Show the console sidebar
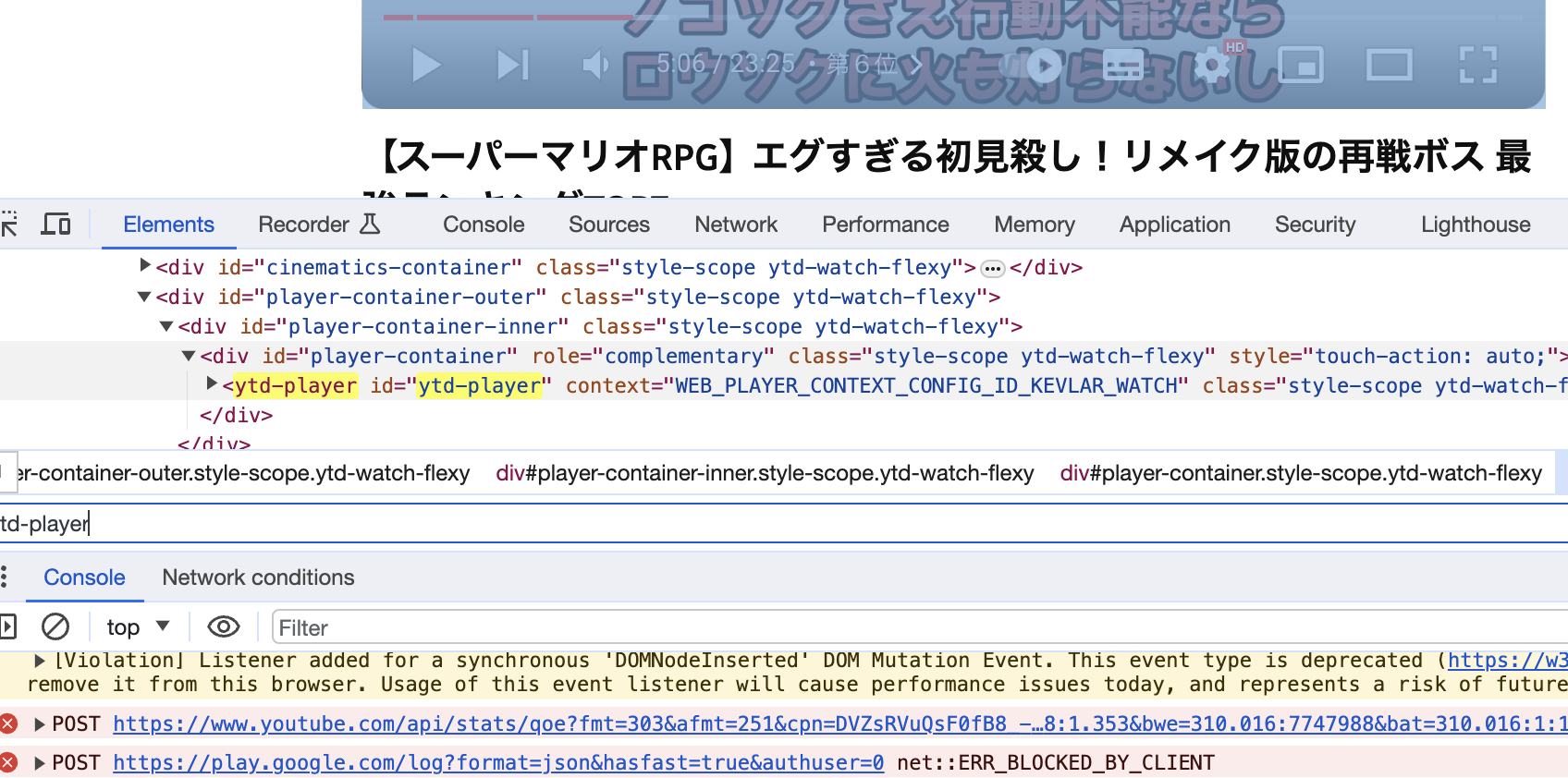 [x=7, y=626]
